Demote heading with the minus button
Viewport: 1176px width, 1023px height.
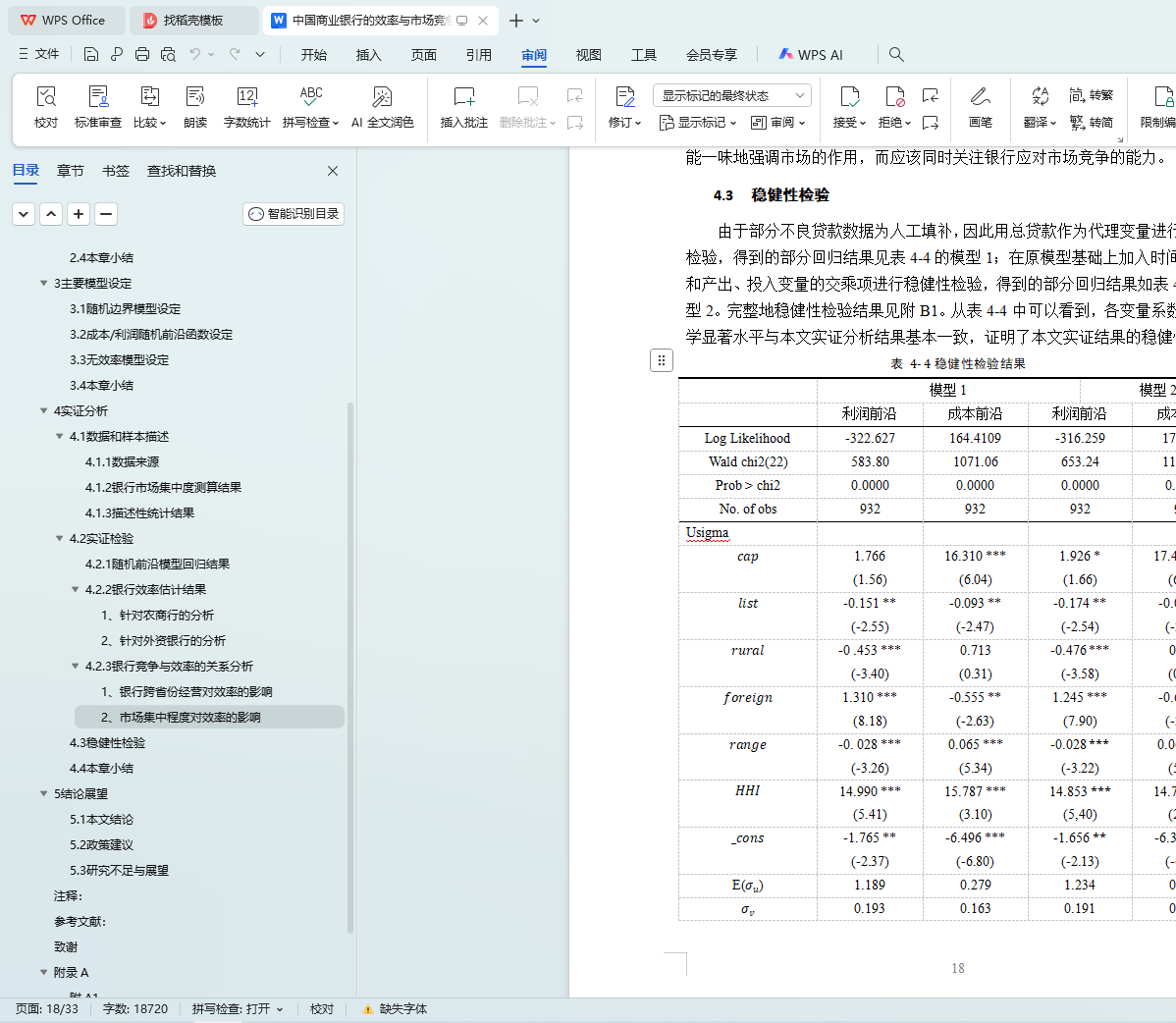coord(106,214)
